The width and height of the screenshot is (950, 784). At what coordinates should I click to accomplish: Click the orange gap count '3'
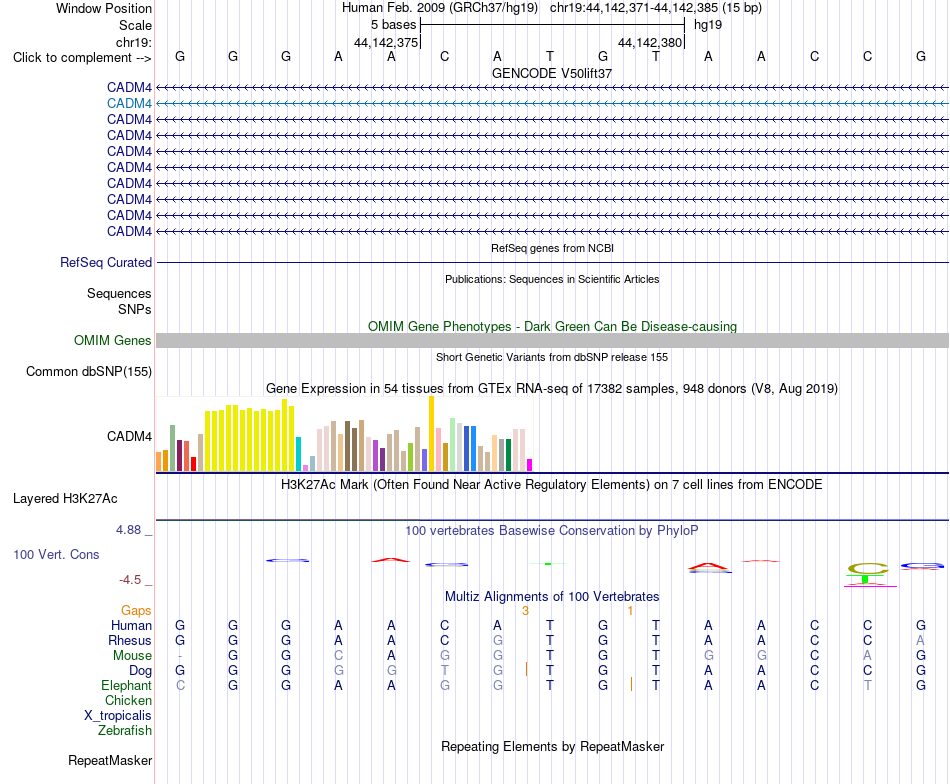pyautogui.click(x=525, y=611)
